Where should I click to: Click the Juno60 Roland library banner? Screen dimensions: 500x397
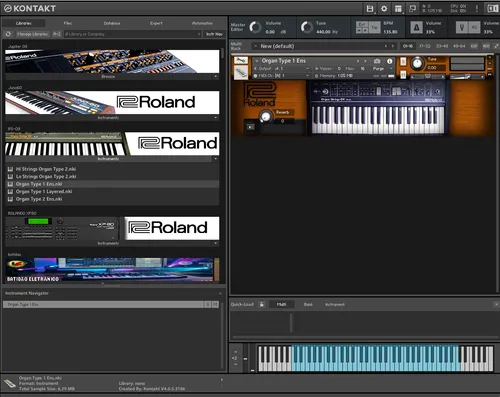(x=112, y=102)
